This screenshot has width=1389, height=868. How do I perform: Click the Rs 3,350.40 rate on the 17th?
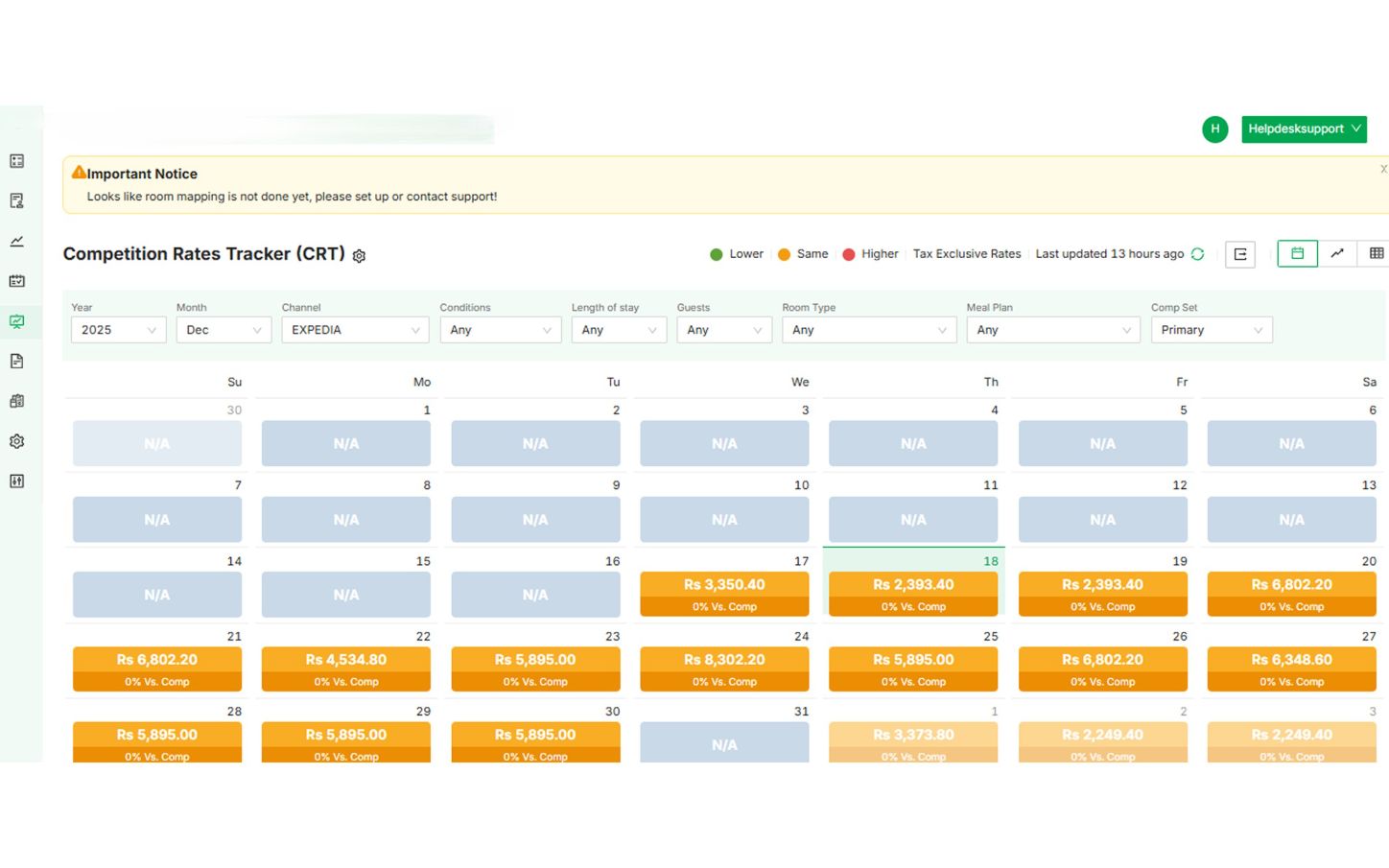(724, 585)
